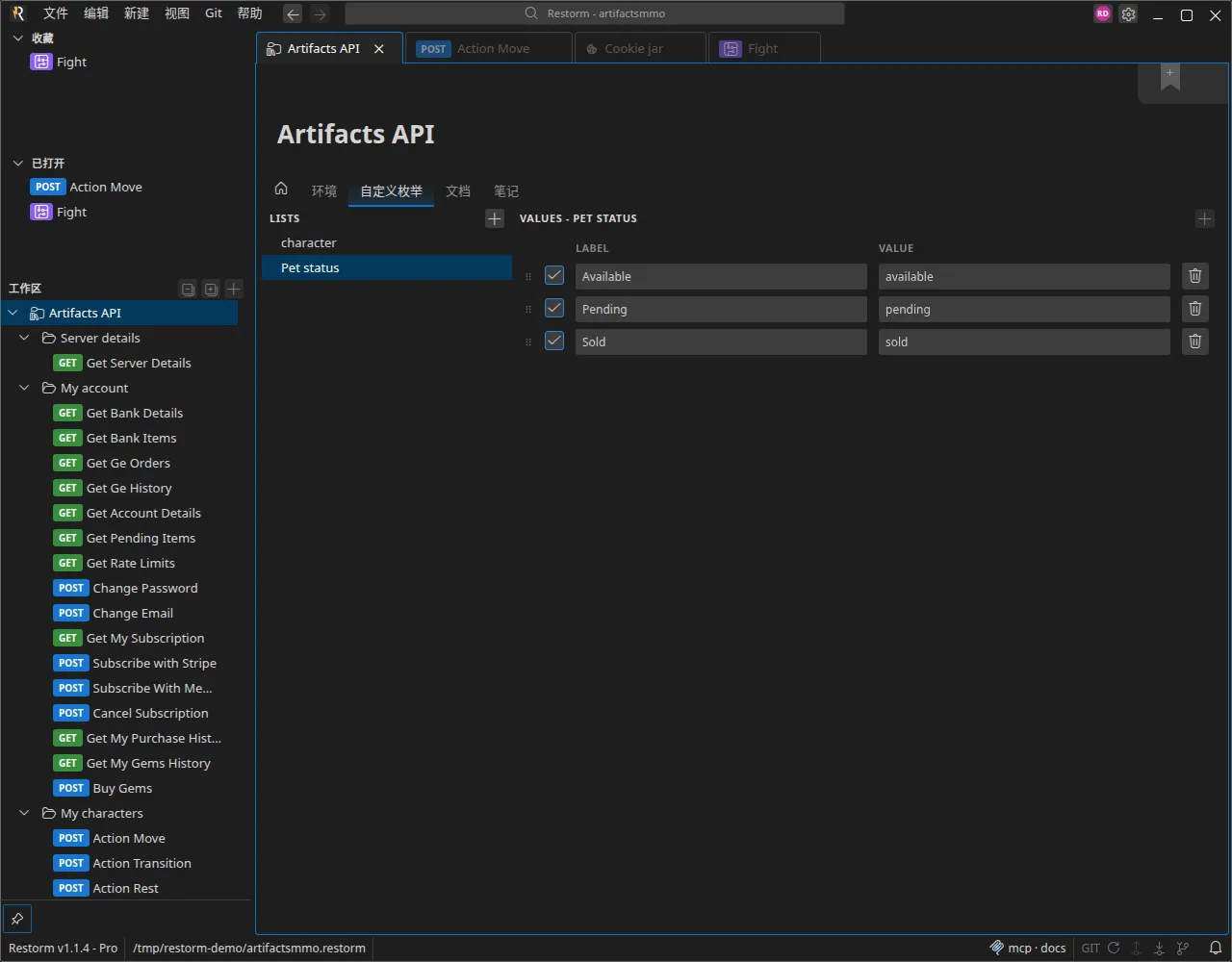Collapse the 收藏 section

click(x=17, y=38)
